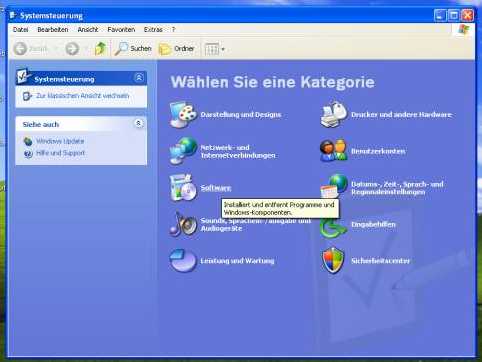The image size is (482, 362).
Task: Click Windows Update globe icon
Action: (x=28, y=141)
